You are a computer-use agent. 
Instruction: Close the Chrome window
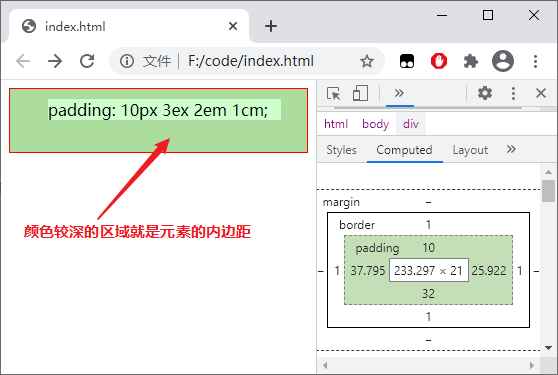point(534,15)
